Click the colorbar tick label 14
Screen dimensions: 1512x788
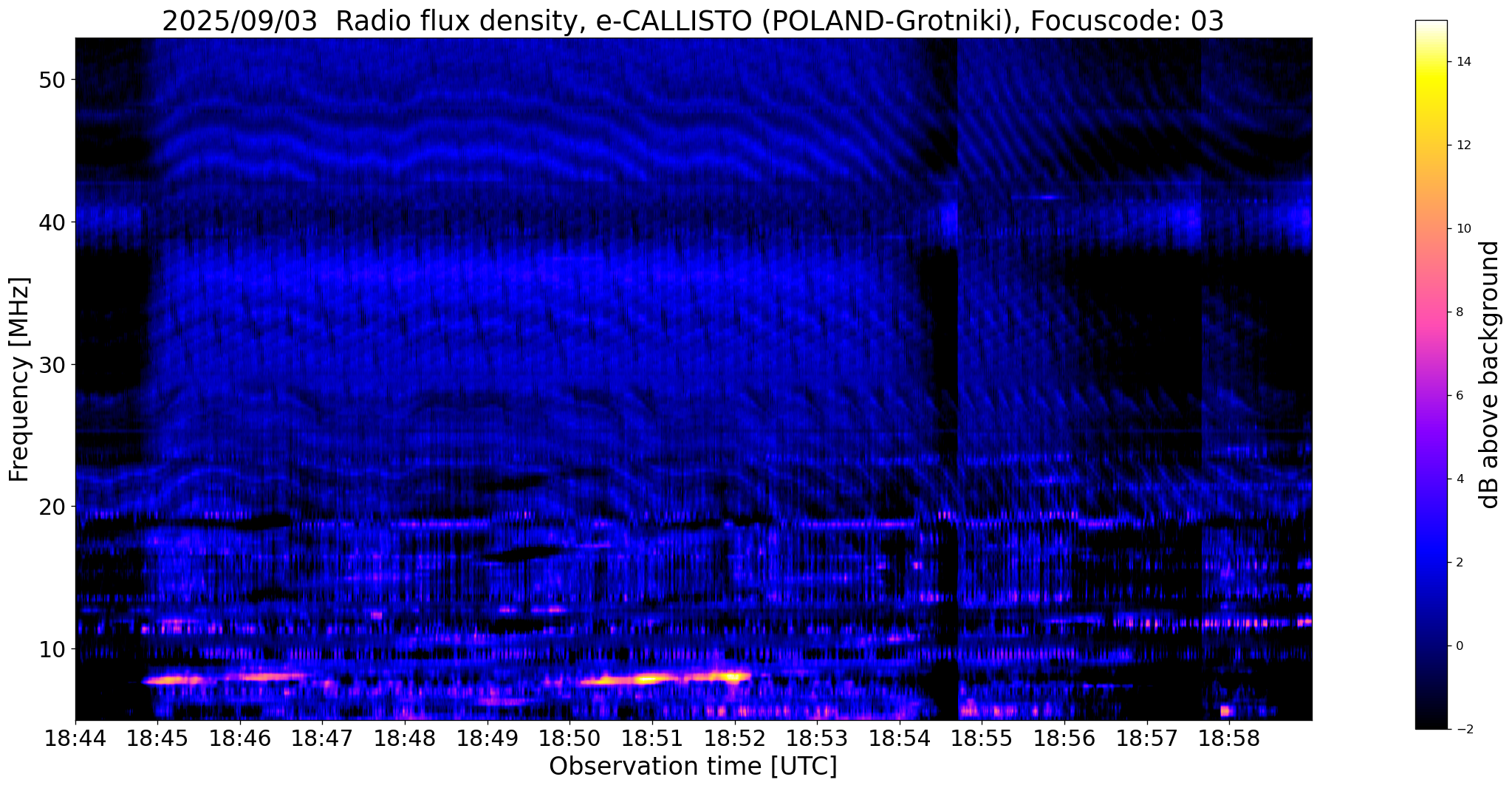pyautogui.click(x=1463, y=62)
